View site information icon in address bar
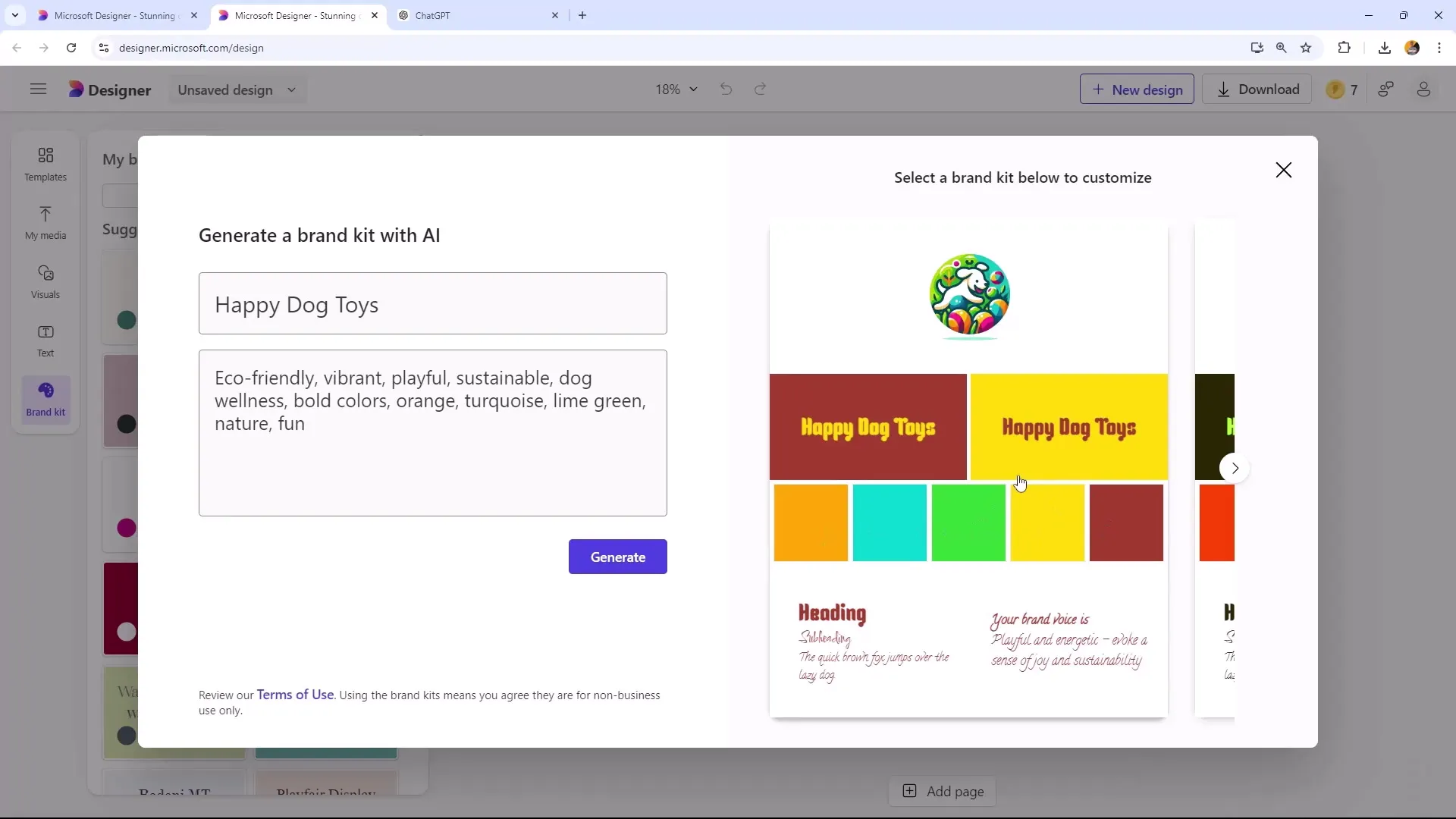 (x=104, y=48)
